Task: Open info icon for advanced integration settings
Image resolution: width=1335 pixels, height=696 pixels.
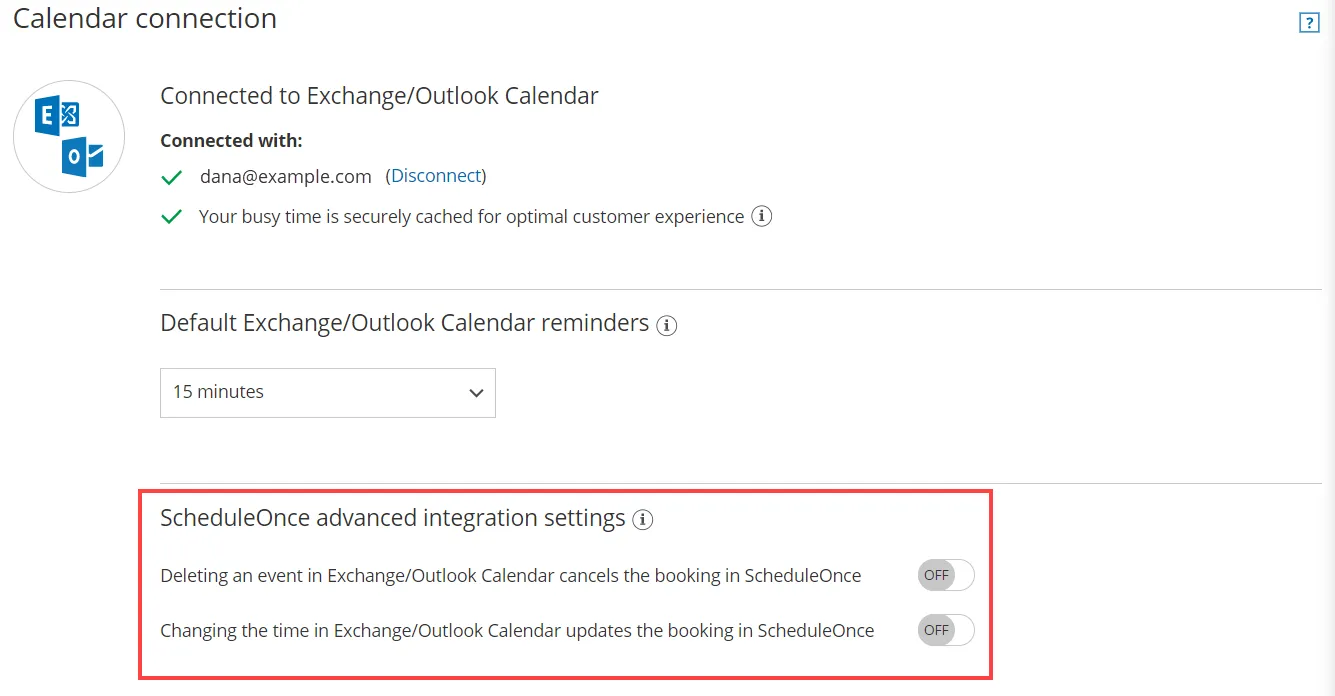Action: pos(643,519)
